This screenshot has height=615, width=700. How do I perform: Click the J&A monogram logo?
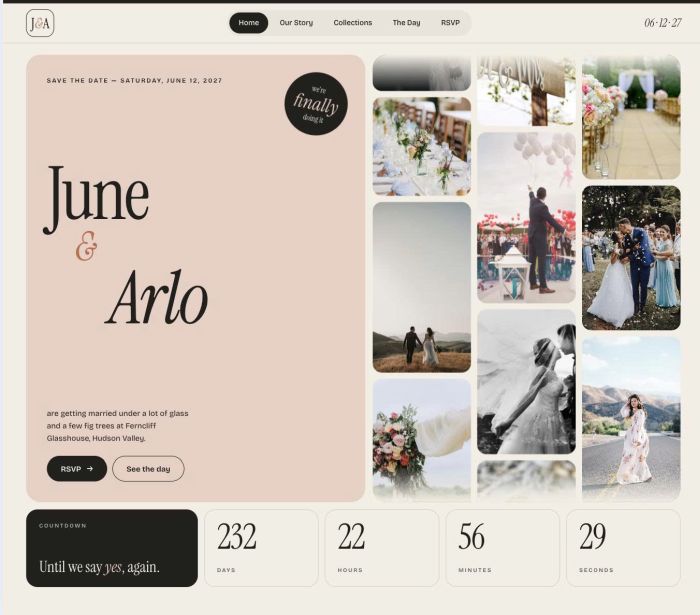click(x=40, y=23)
